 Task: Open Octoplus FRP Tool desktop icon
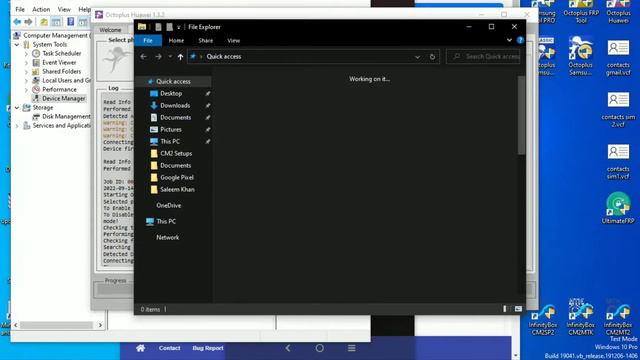coord(581,11)
